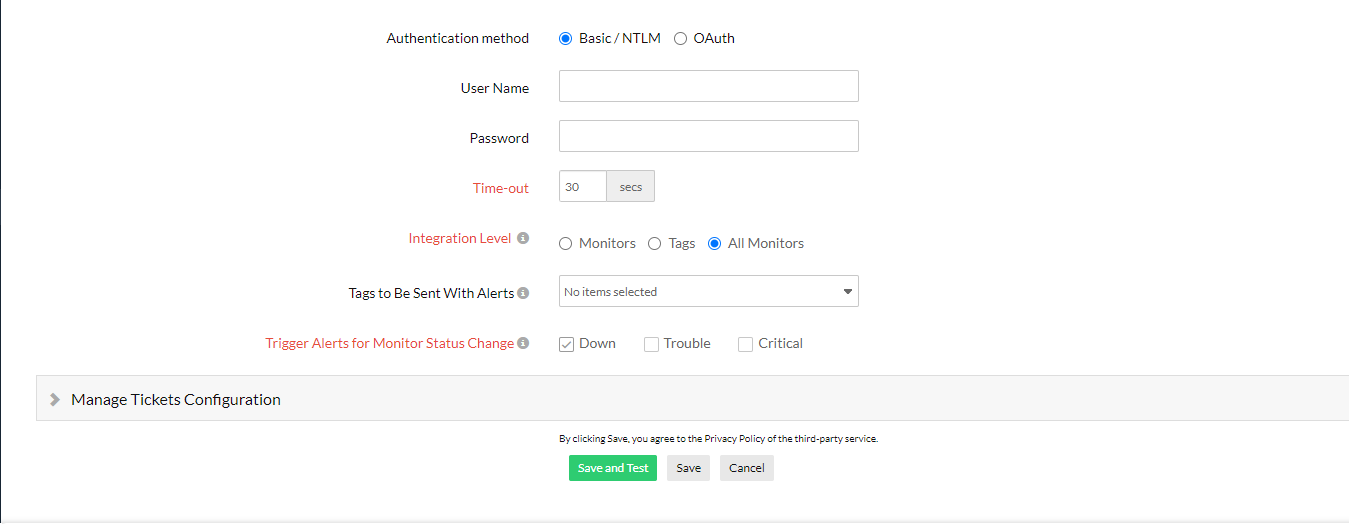The height and width of the screenshot is (524, 1349).
Task: Click info icon beside Integration Level
Action: click(x=523, y=239)
